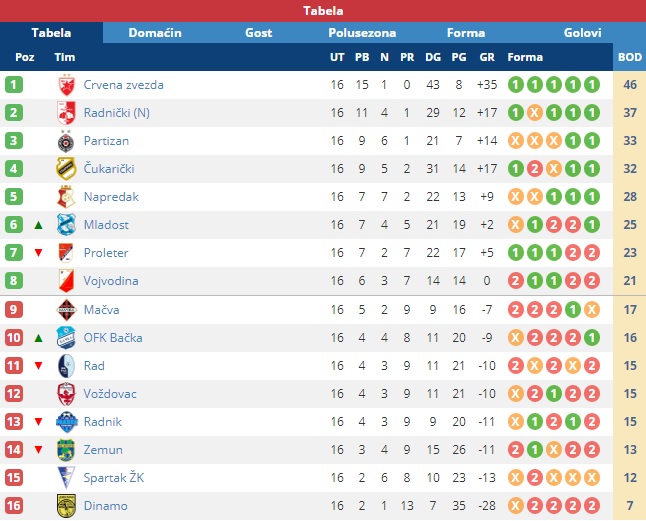Open the Radnički (N) team link
Viewport: 646px width, 521px height.
coord(117,112)
